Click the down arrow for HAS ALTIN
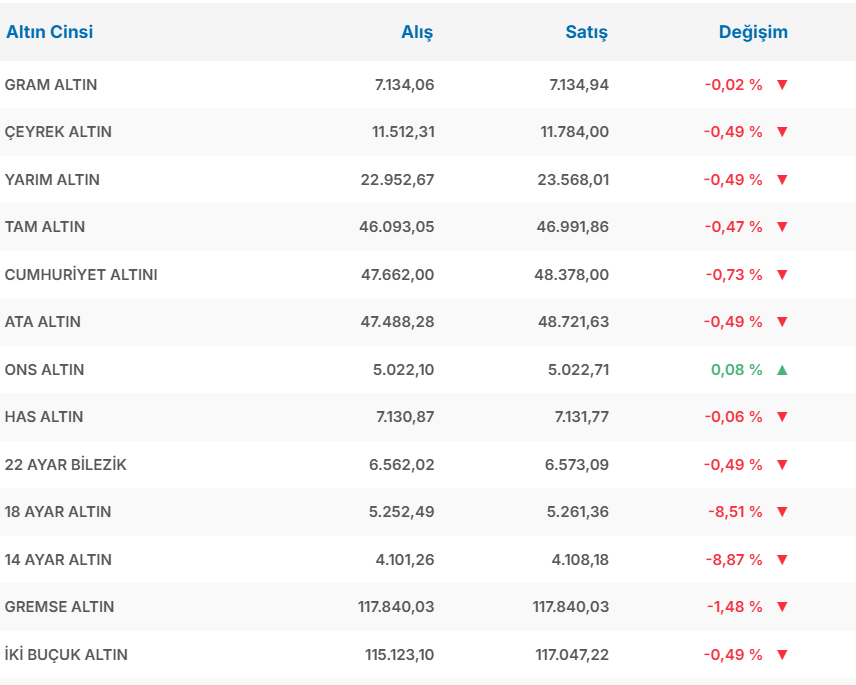 782,417
